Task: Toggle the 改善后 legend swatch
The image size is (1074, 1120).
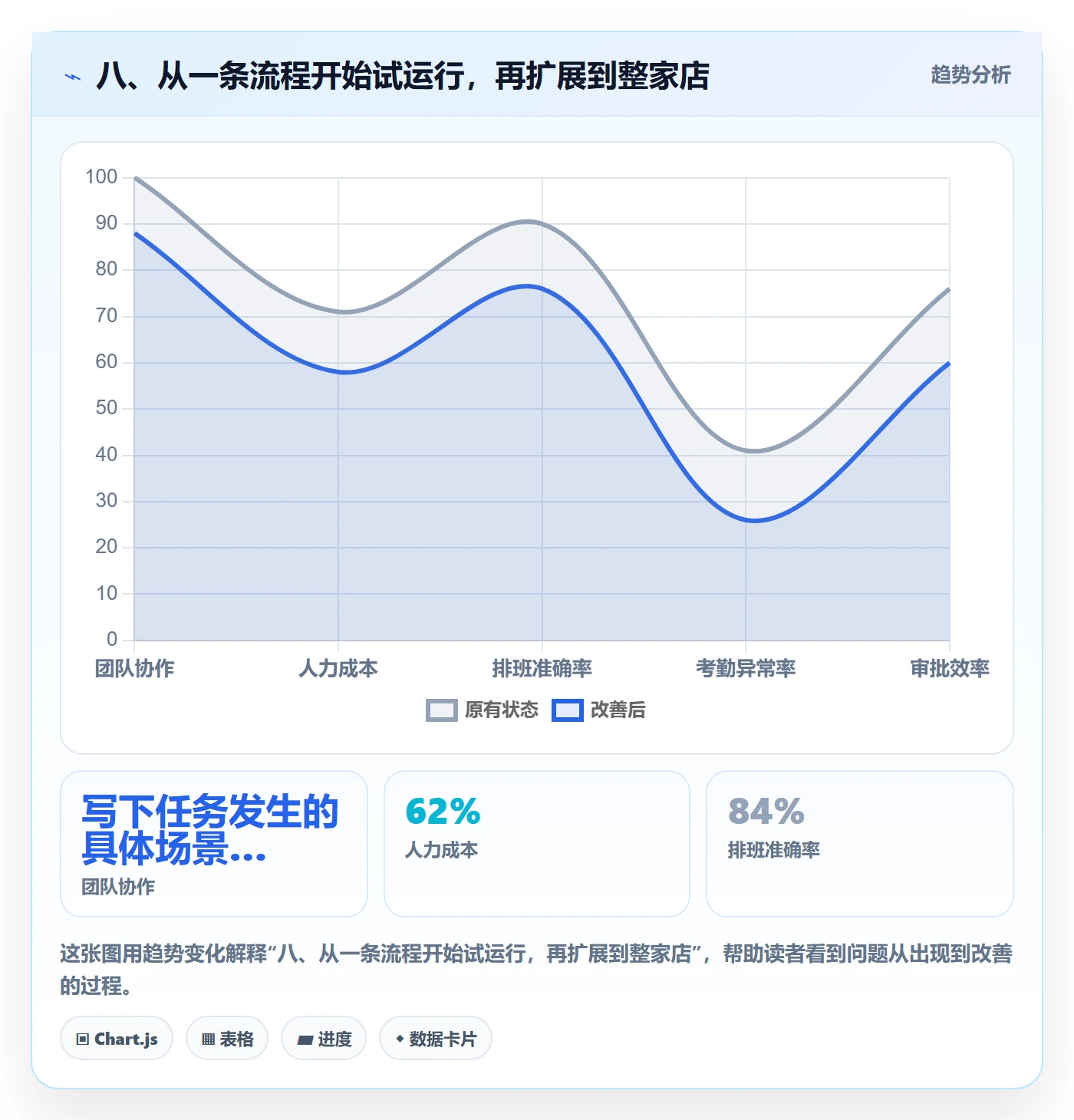Action: pos(568,710)
